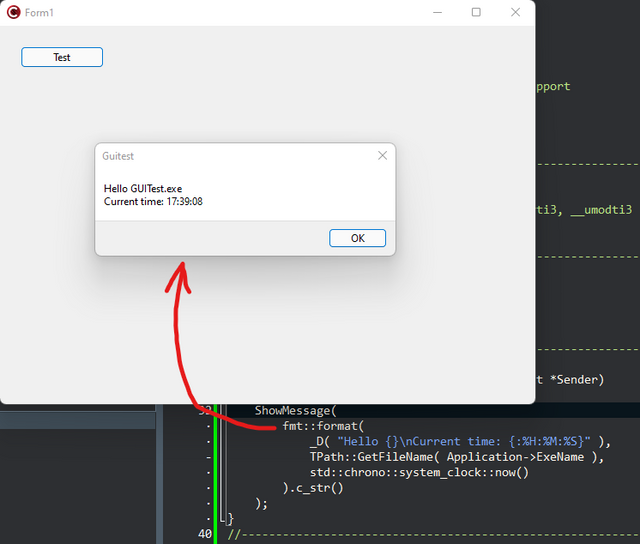640x544 pixels.
Task: Maximize the Form1 window
Action: (476, 12)
